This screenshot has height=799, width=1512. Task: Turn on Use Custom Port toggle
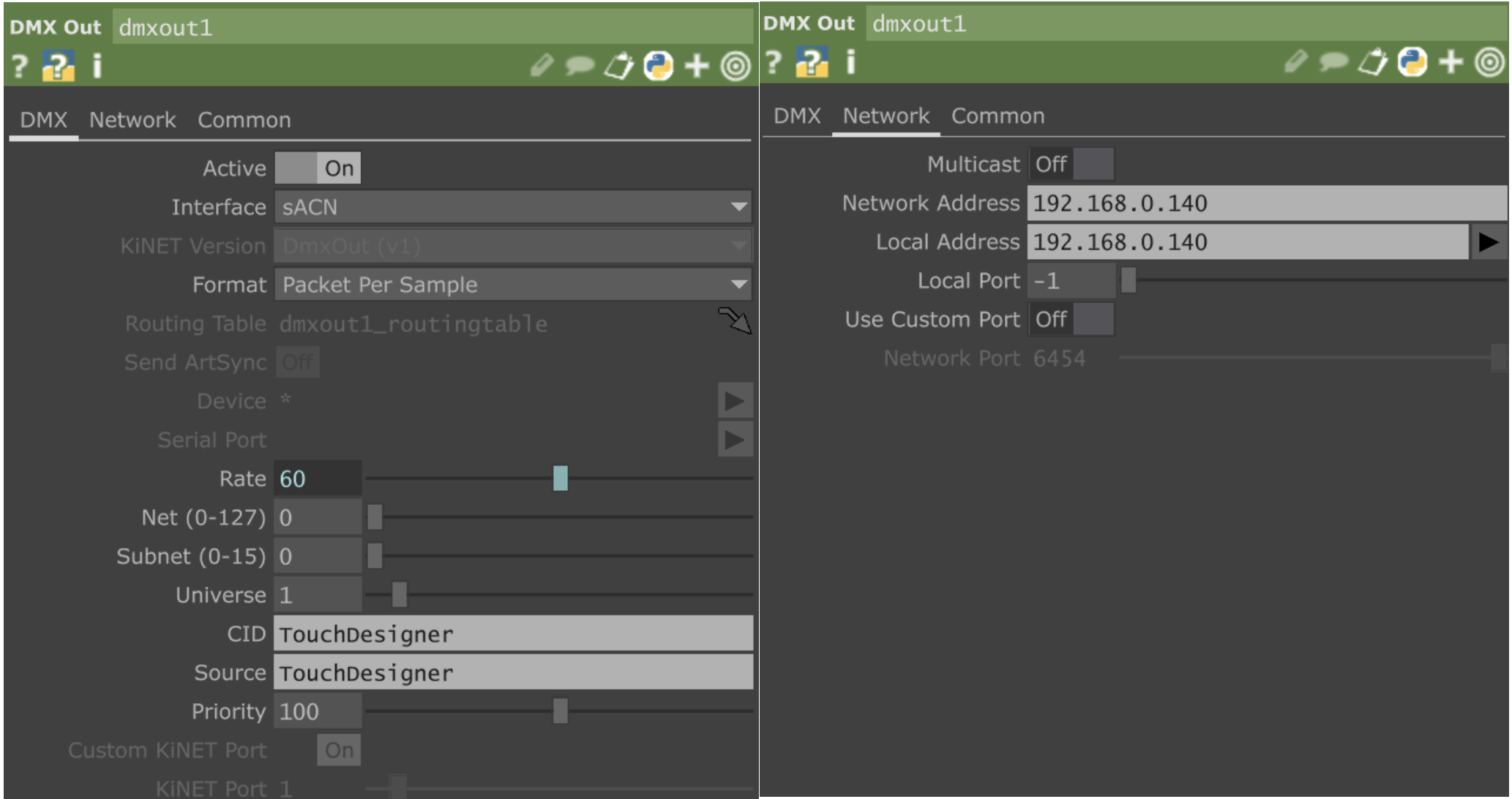(x=1071, y=319)
